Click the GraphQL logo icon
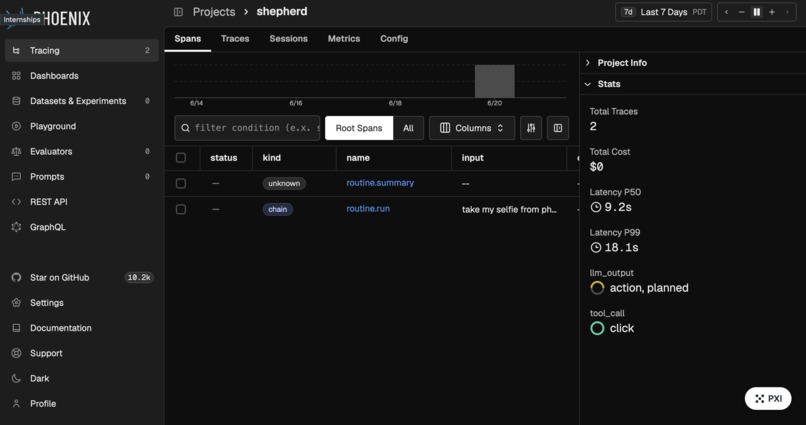This screenshot has height=425, width=806. (x=16, y=227)
